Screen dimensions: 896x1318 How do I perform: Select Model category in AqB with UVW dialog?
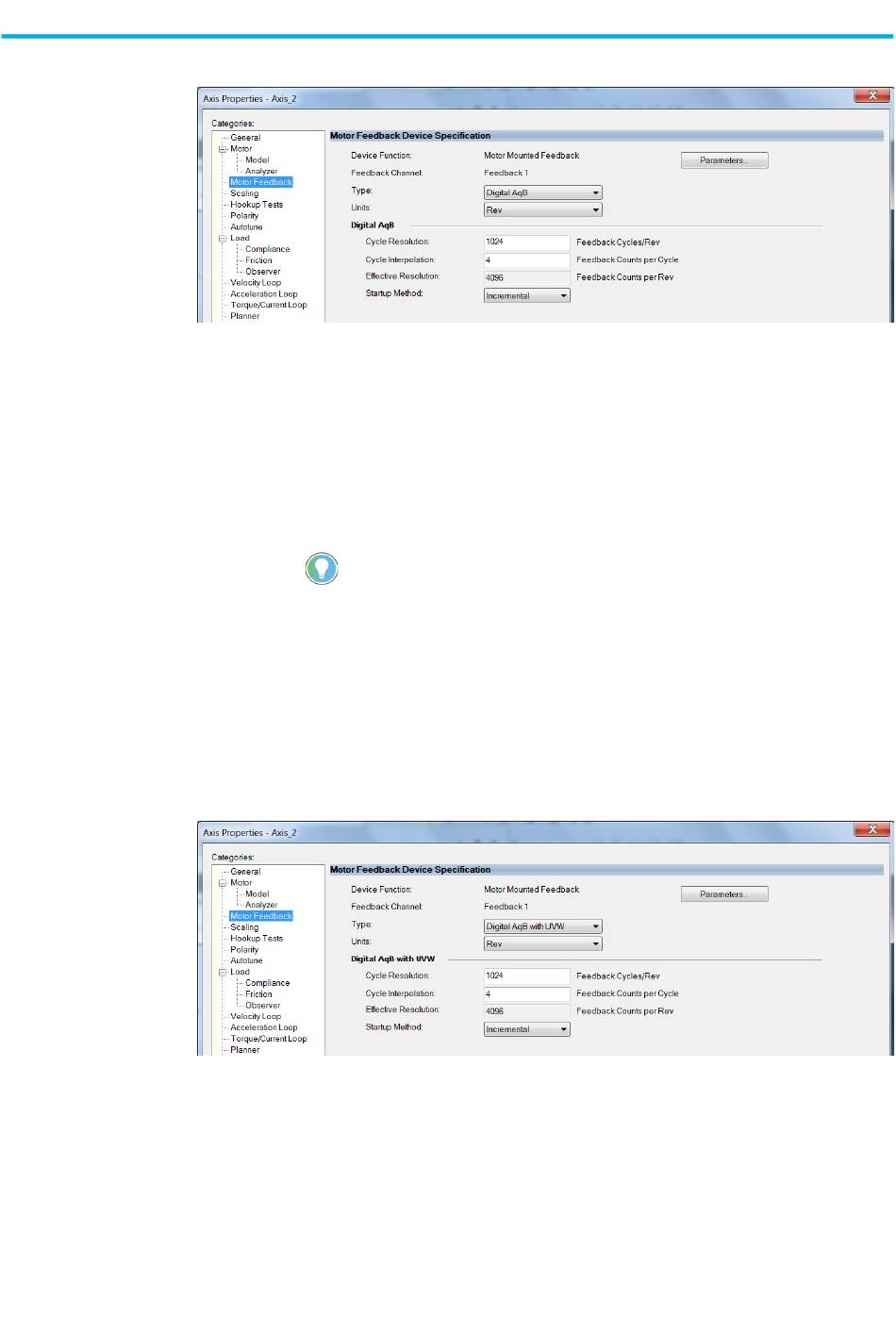point(257,894)
